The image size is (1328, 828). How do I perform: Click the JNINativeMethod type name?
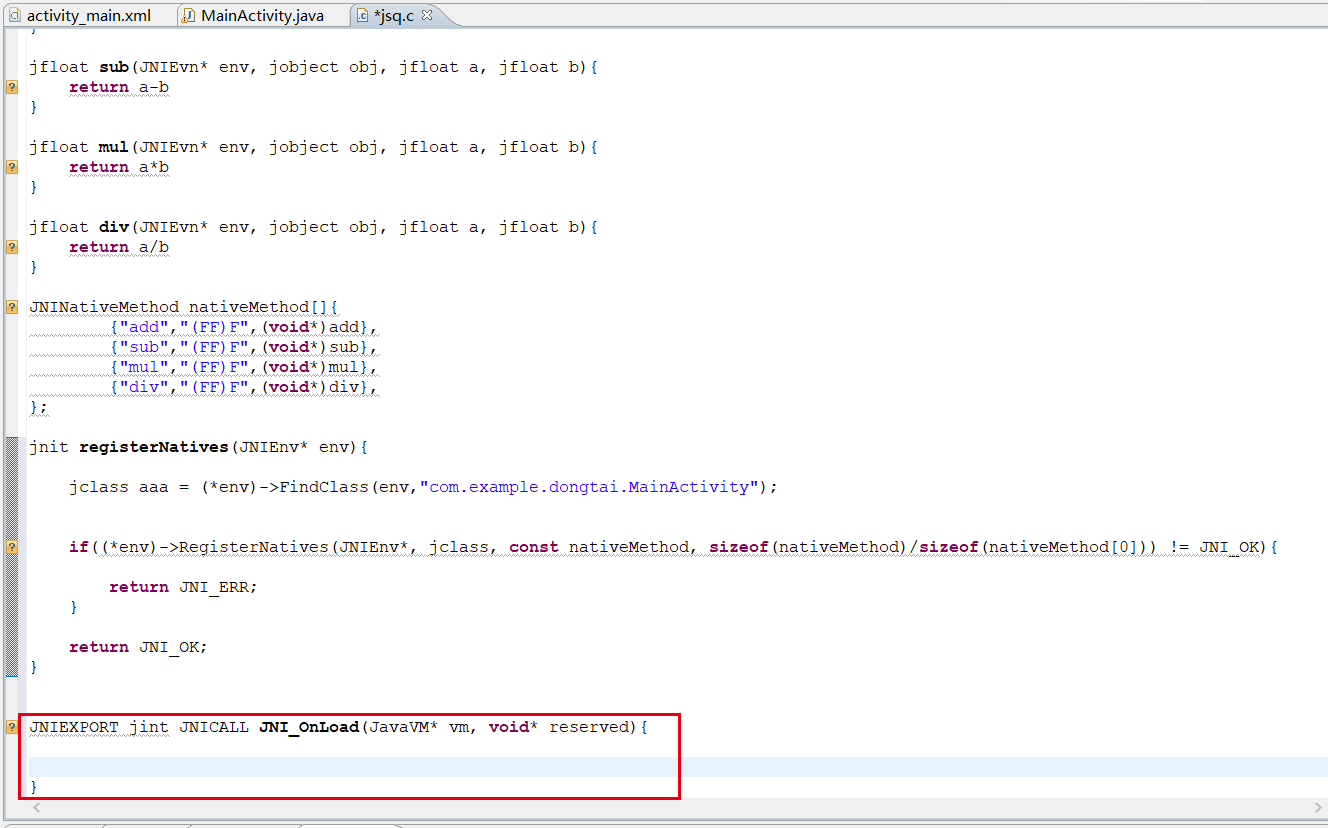(104, 307)
